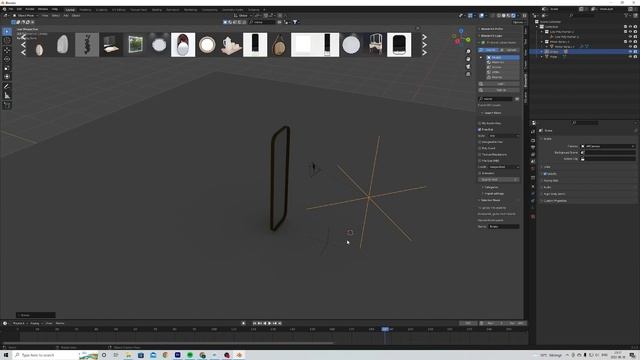640x360 pixels.
Task: Select the Select Box tool
Action: (x=7, y=31)
